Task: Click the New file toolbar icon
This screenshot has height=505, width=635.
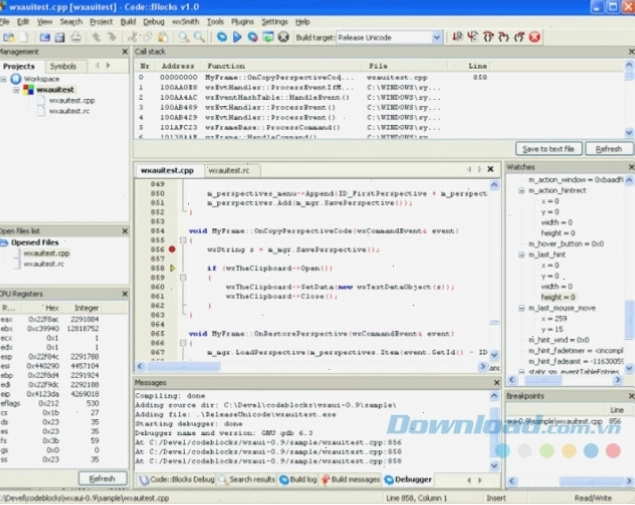Action: 24,37
